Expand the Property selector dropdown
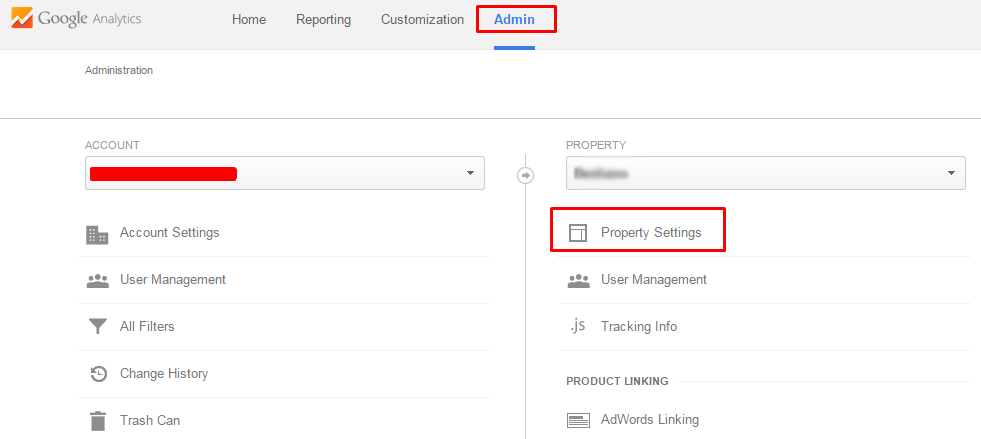 click(x=765, y=173)
